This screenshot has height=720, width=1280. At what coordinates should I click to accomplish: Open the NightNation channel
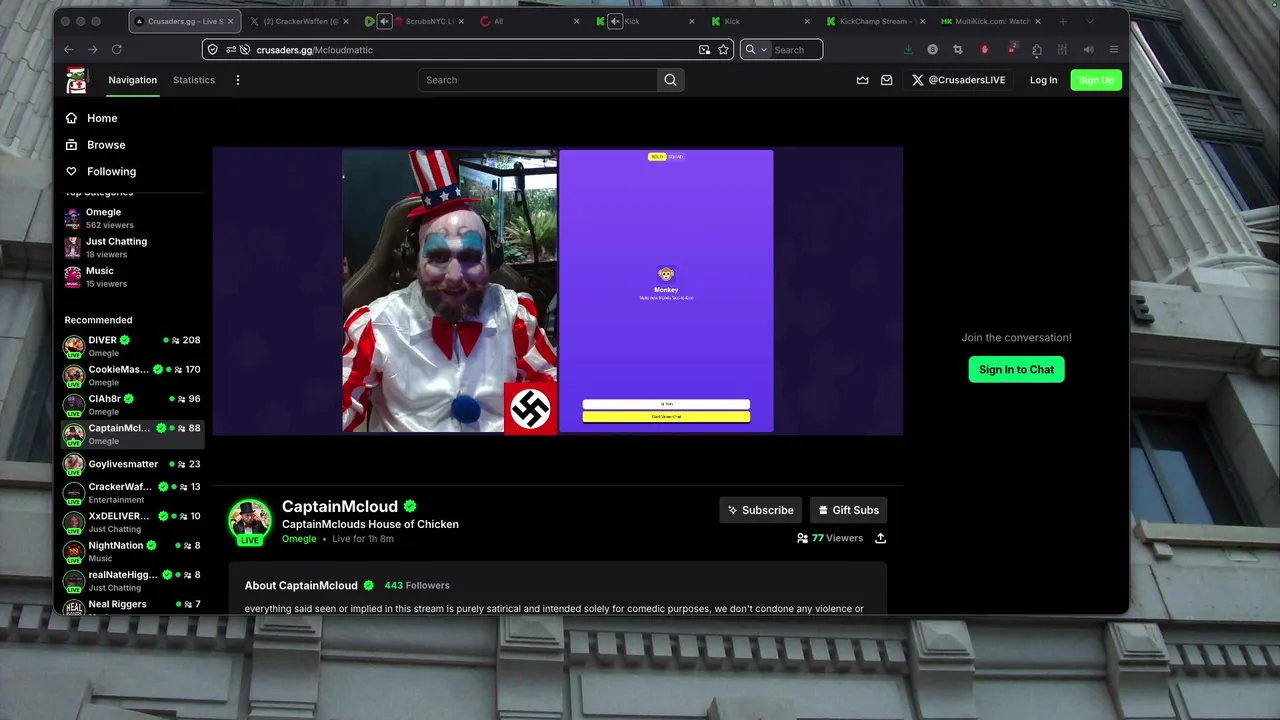(x=132, y=551)
